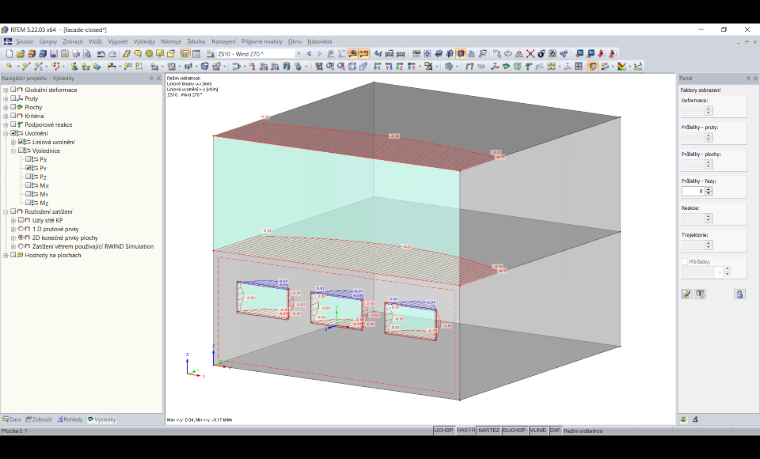The image size is (760, 459).
Task: Select the Uzly sítě KP tree item
Action: (x=48, y=220)
